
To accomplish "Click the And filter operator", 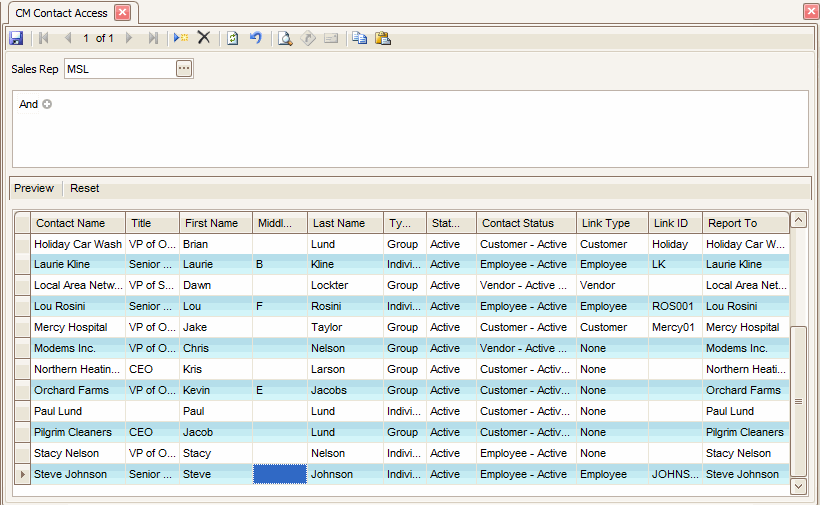I will 28,104.
